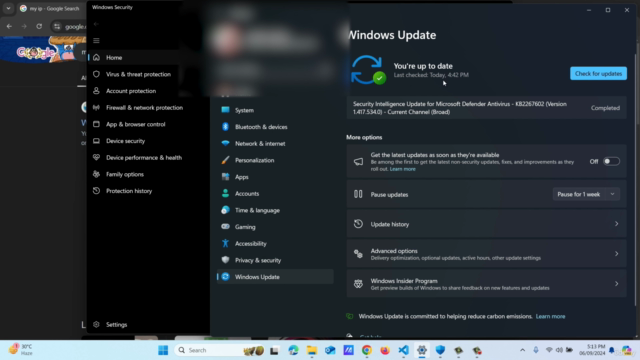This screenshot has height=360, width=640.
Task: Select the Personalization paintbrush icon
Action: coord(225,160)
